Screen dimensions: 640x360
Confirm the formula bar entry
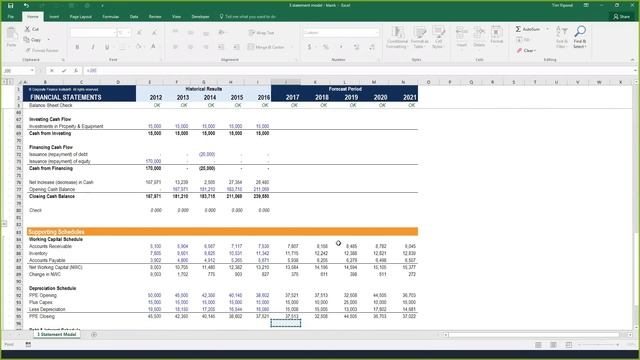pos(64,71)
